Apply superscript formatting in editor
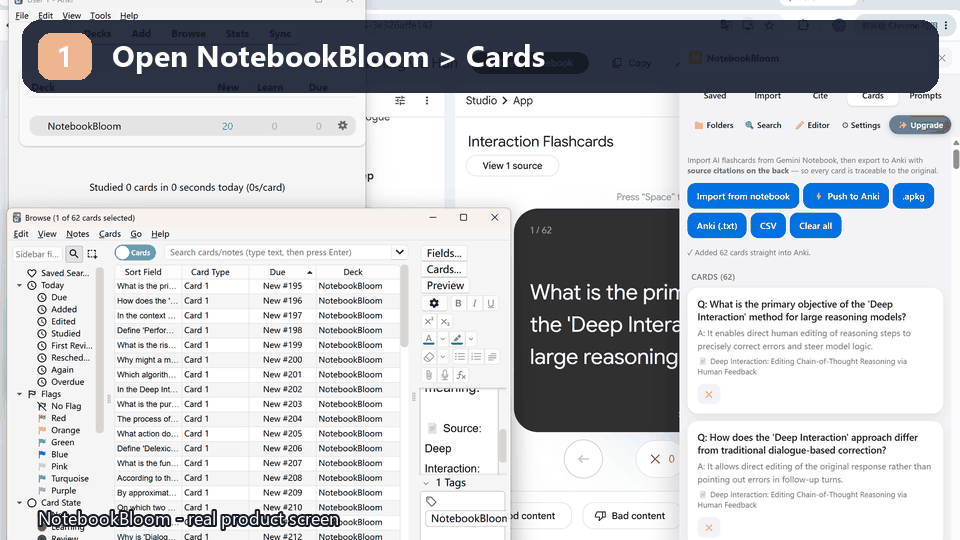960x540 pixels. pyautogui.click(x=429, y=321)
